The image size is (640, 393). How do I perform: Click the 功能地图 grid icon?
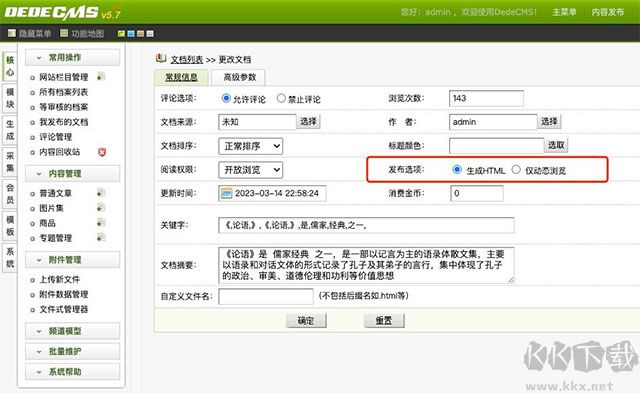coord(64,33)
